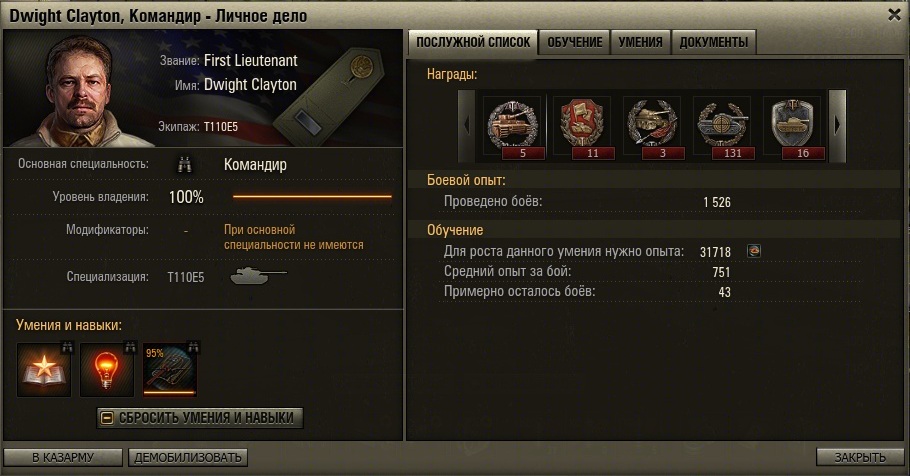Click the T110E5 tank silhouette icon
The height and width of the screenshot is (476, 910).
pyautogui.click(x=258, y=275)
